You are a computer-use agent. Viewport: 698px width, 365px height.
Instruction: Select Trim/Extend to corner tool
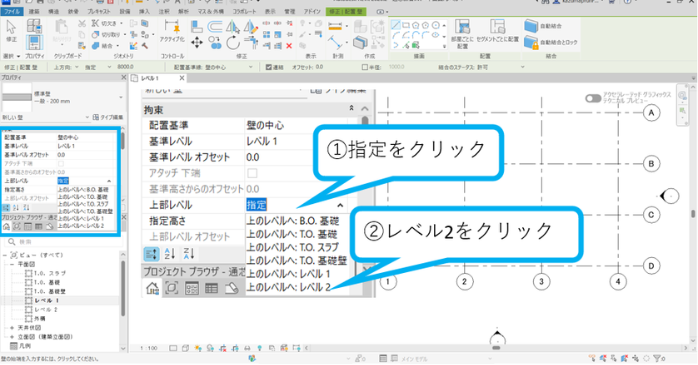point(251,43)
